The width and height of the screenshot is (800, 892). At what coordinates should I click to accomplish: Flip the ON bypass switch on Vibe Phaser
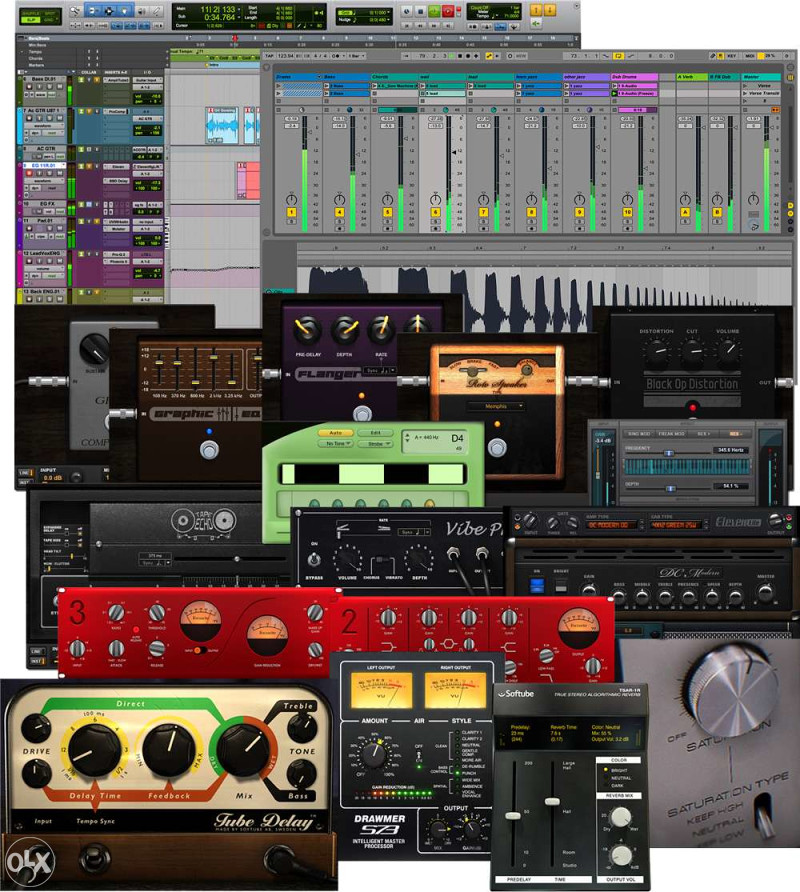(x=314, y=559)
